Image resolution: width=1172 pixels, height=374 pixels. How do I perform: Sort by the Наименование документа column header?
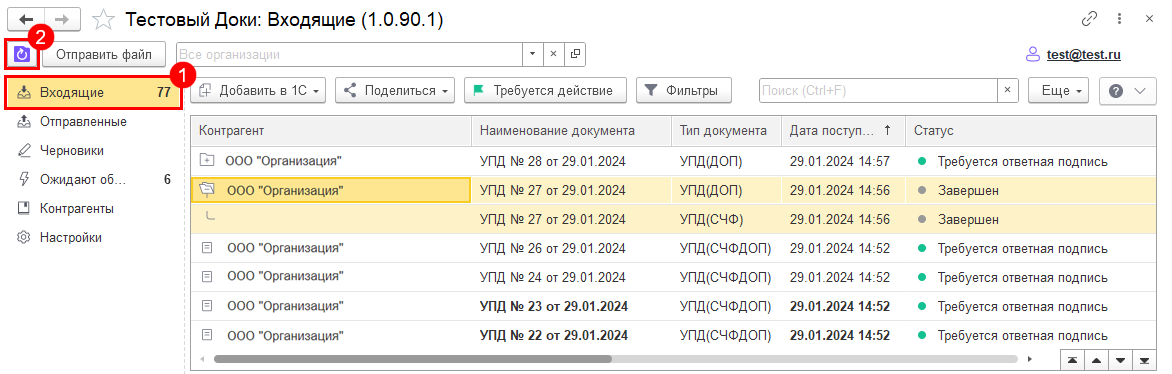(x=571, y=131)
